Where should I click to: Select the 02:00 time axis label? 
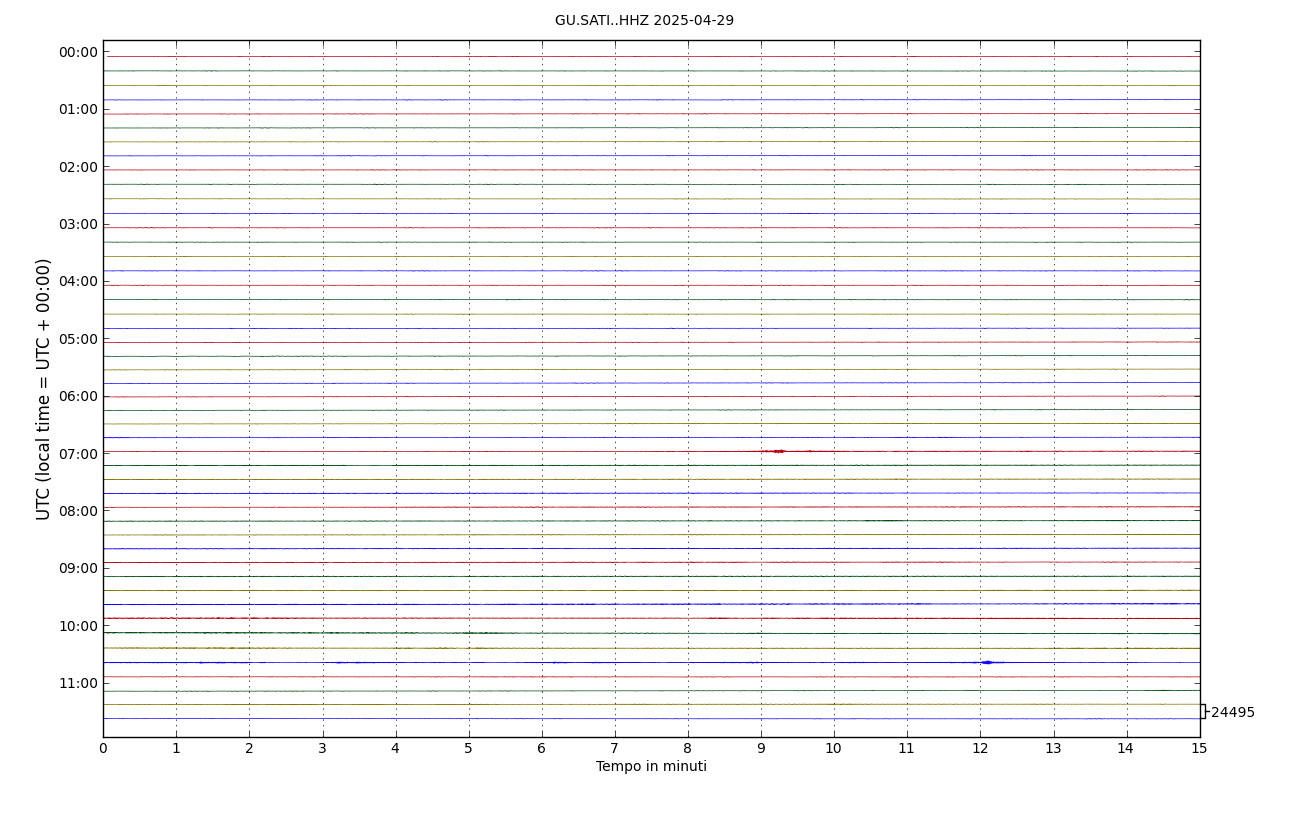78,167
